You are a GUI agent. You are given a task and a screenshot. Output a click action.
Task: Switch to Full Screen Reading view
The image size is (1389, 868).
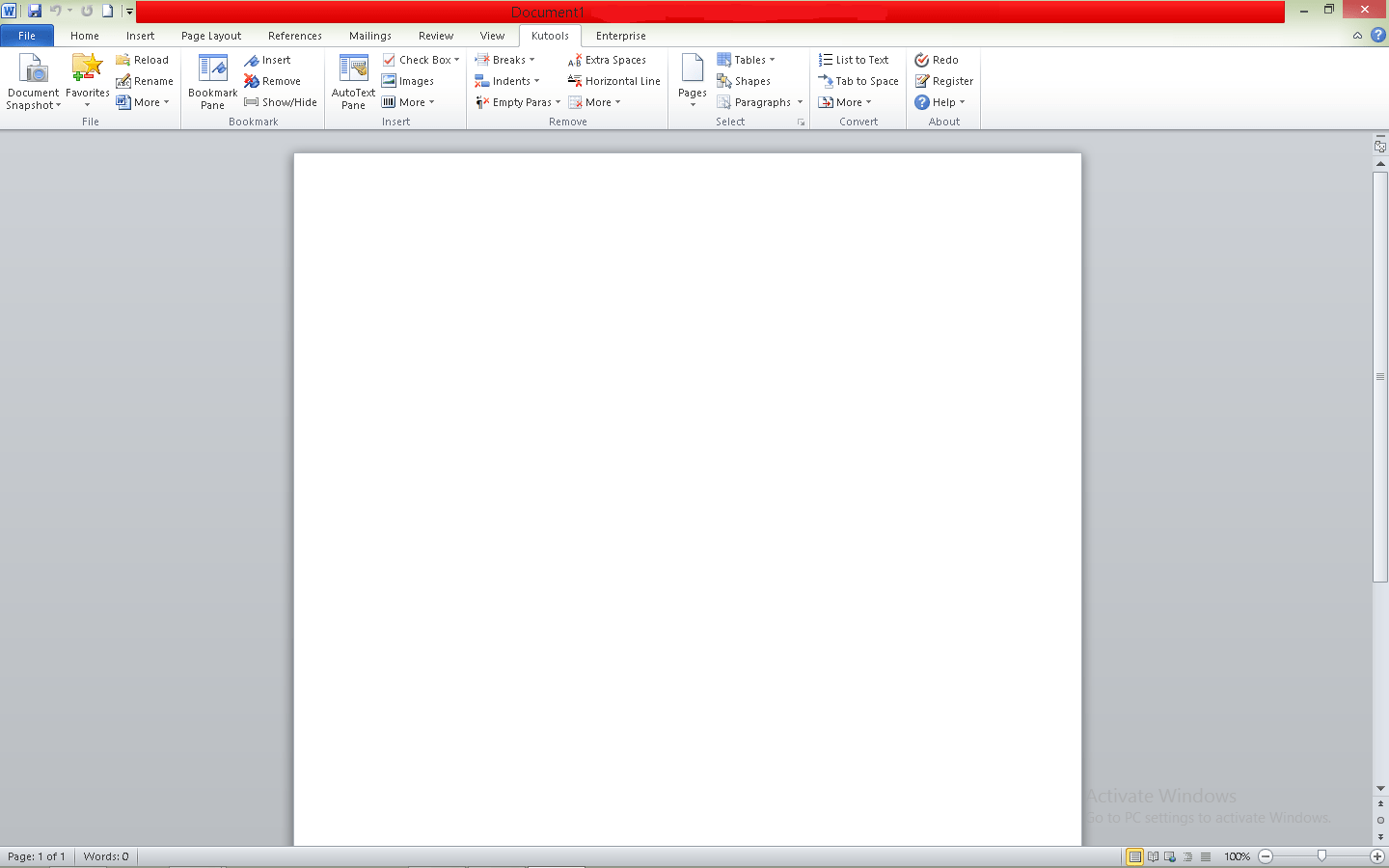pyautogui.click(x=1153, y=856)
